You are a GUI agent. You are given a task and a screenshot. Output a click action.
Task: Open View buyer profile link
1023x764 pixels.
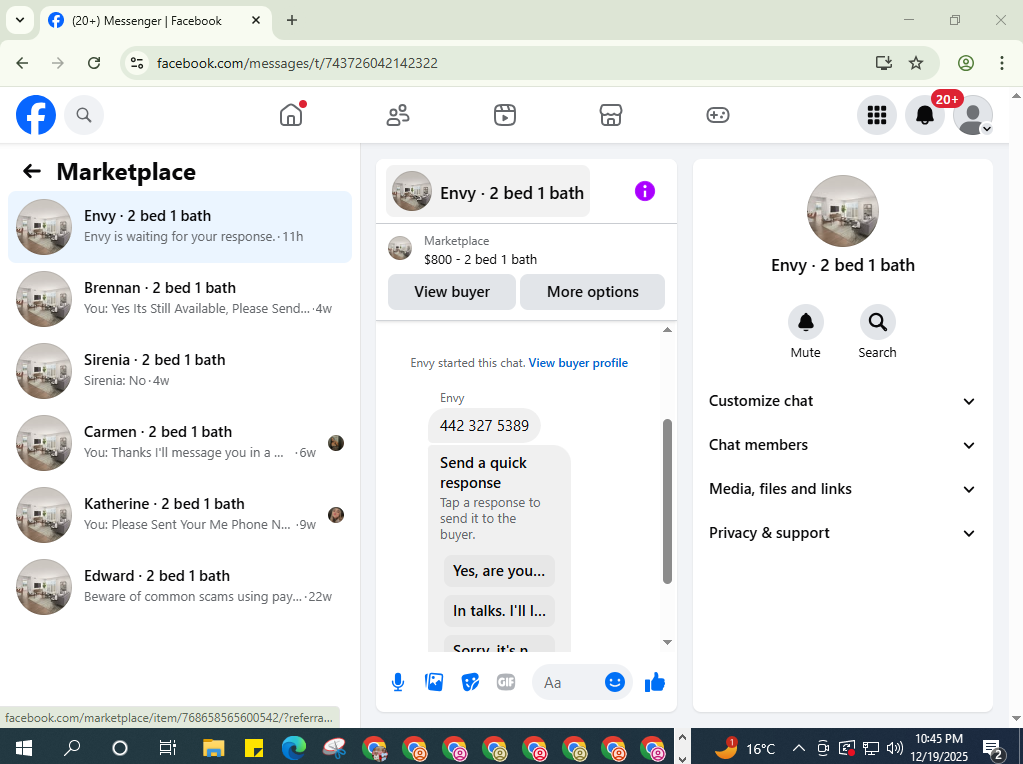[578, 363]
